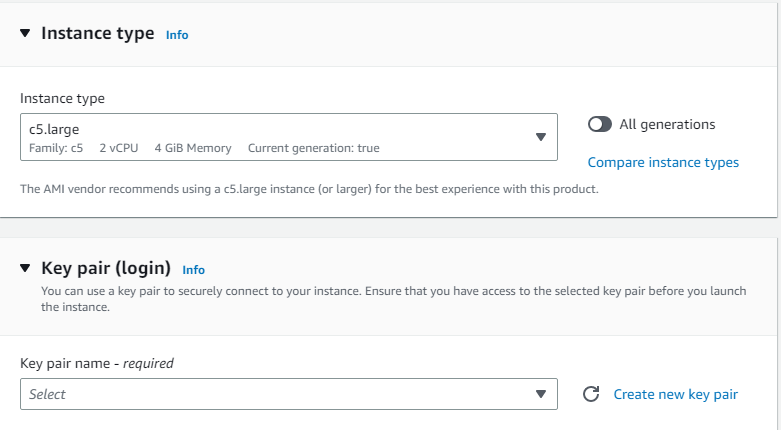Click the refresh key pairs icon
The image size is (781, 430).
(591, 394)
